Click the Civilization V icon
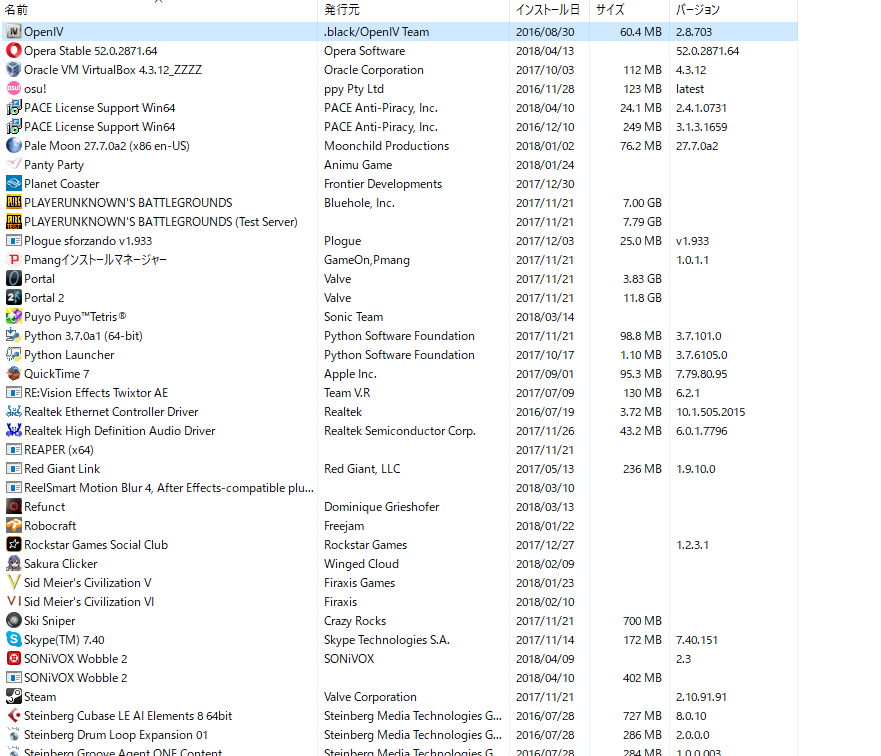Viewport: 881px width, 756px height. coord(13,583)
